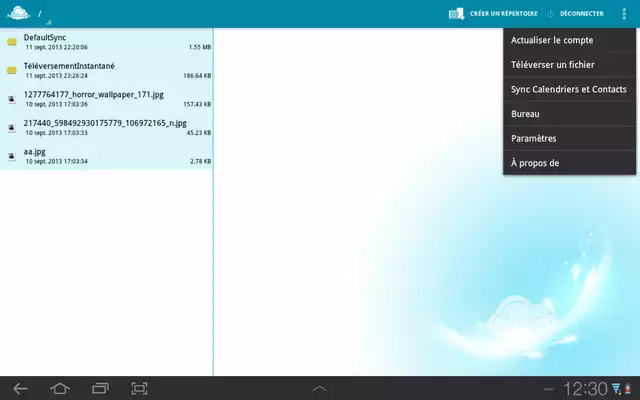Open À propos de entry

point(569,163)
